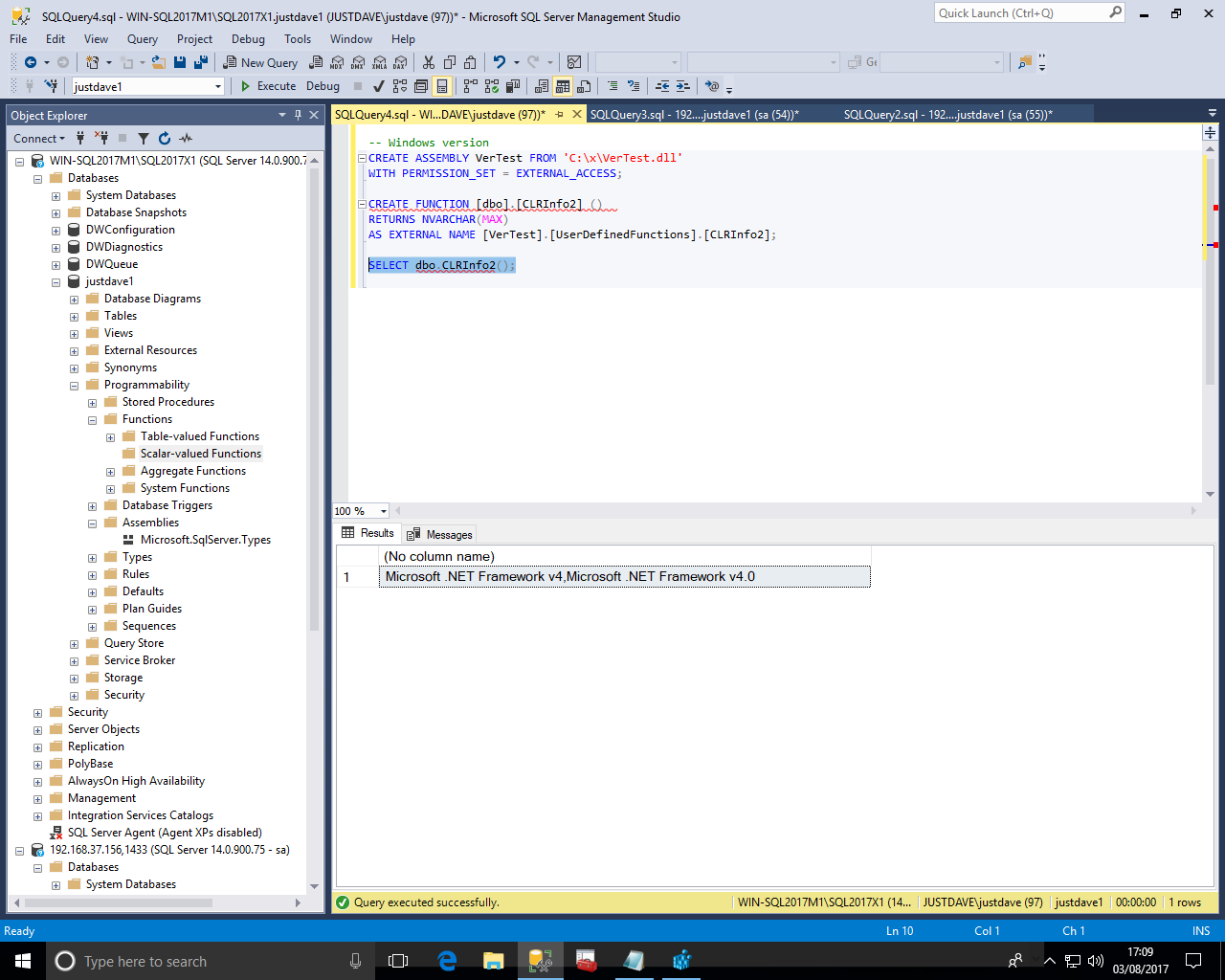The height and width of the screenshot is (980, 1225).
Task: Switch to the Messages tab
Action: coord(439,535)
